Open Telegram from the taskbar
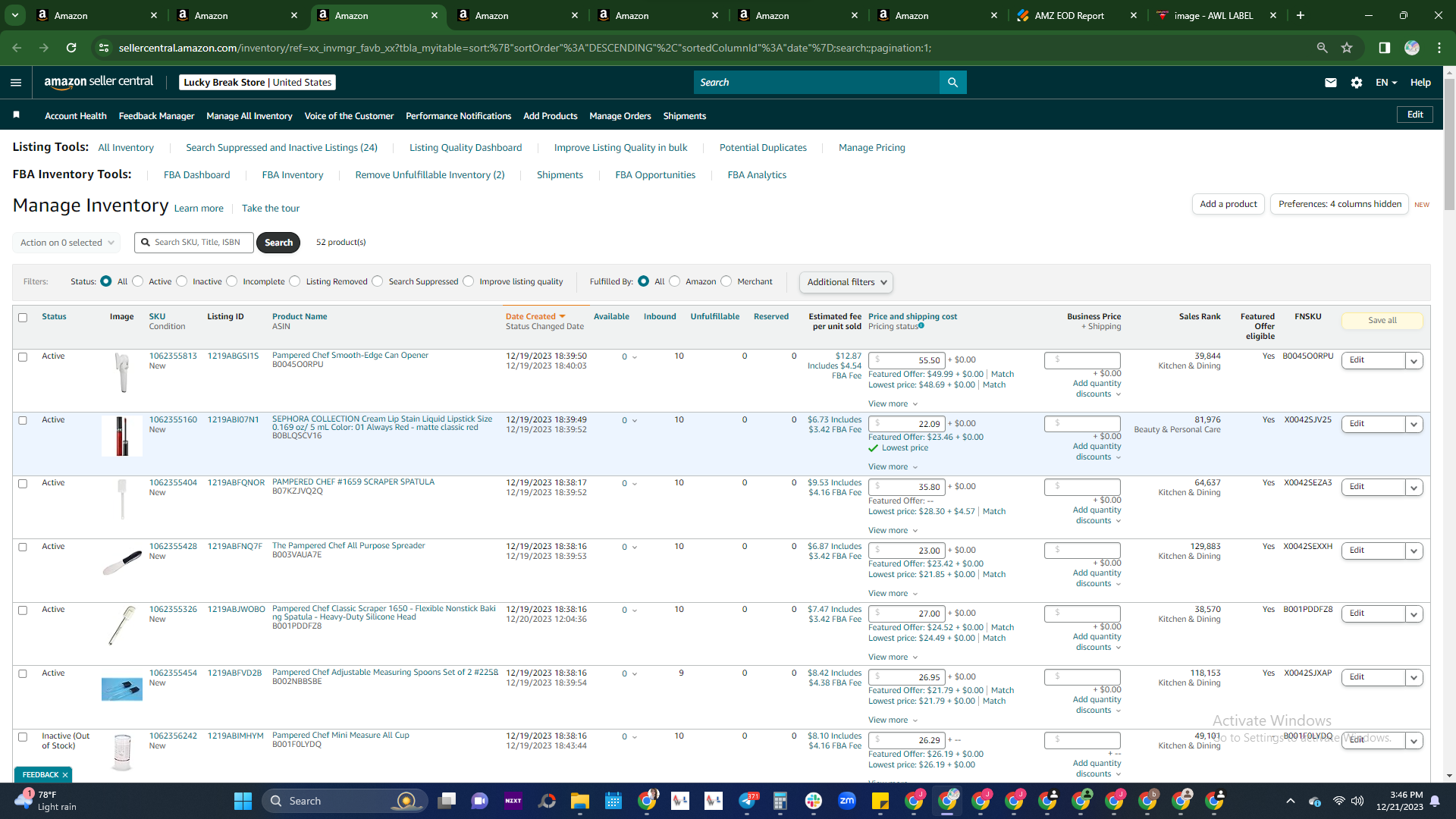 (747, 801)
